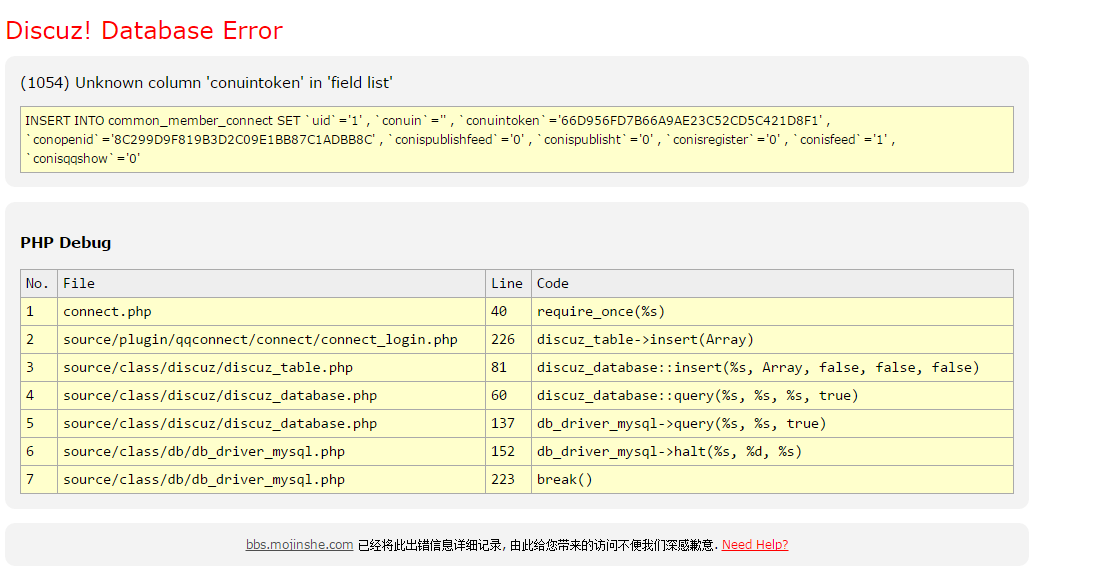Click the No. column header

tap(39, 284)
